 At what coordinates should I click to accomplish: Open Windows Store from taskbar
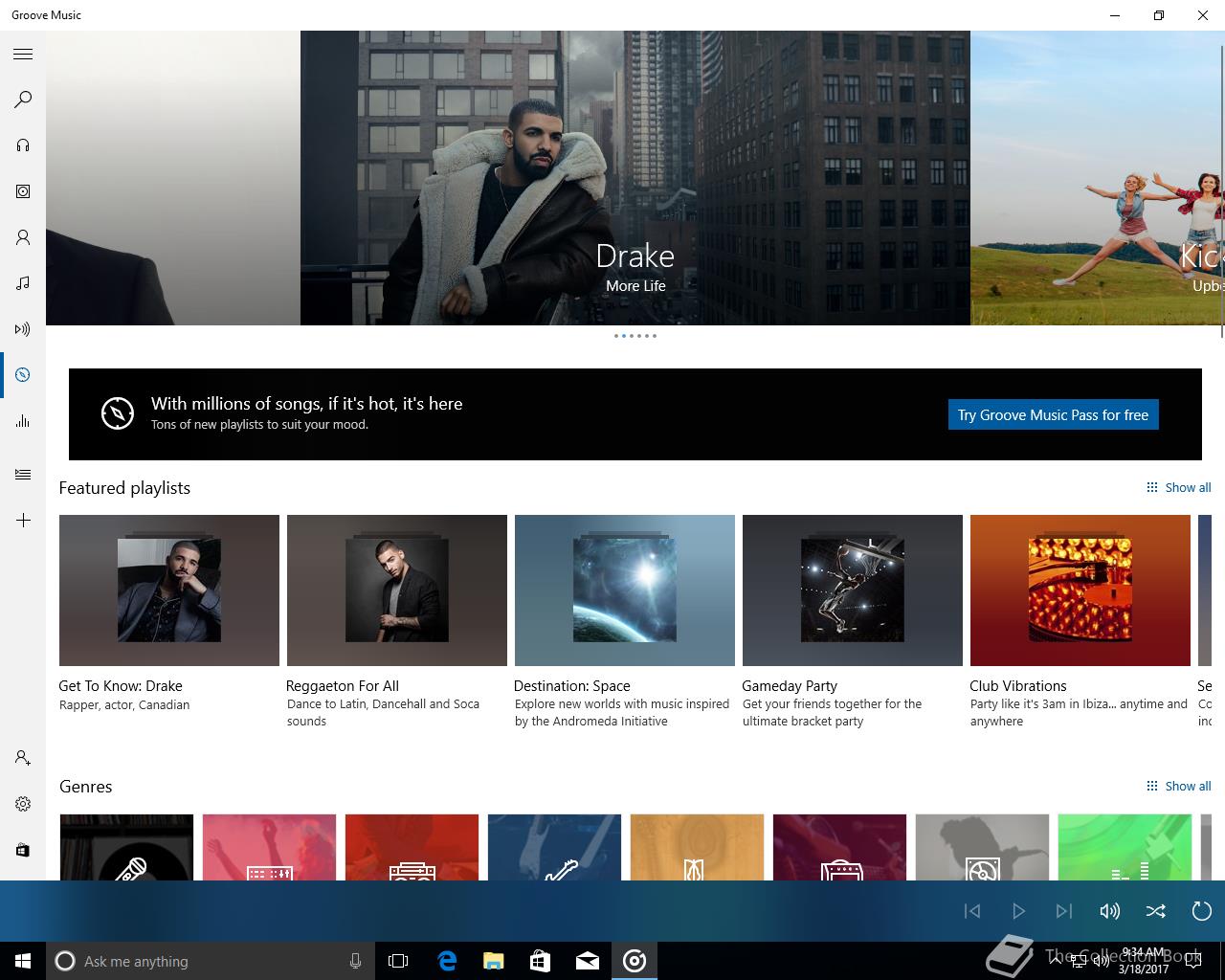(x=541, y=961)
